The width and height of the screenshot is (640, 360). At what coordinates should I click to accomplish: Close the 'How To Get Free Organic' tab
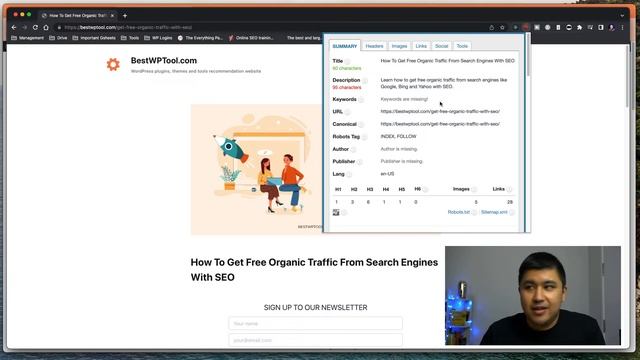point(112,16)
